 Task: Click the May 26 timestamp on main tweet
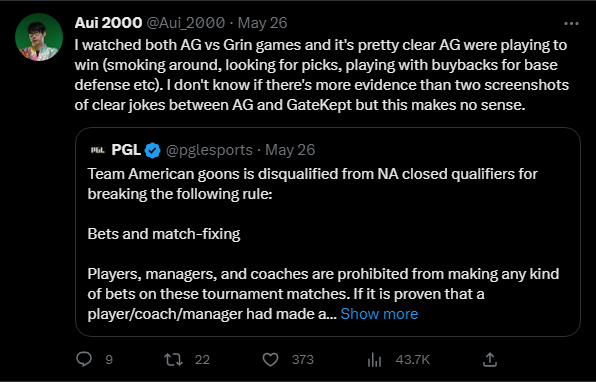coord(262,23)
